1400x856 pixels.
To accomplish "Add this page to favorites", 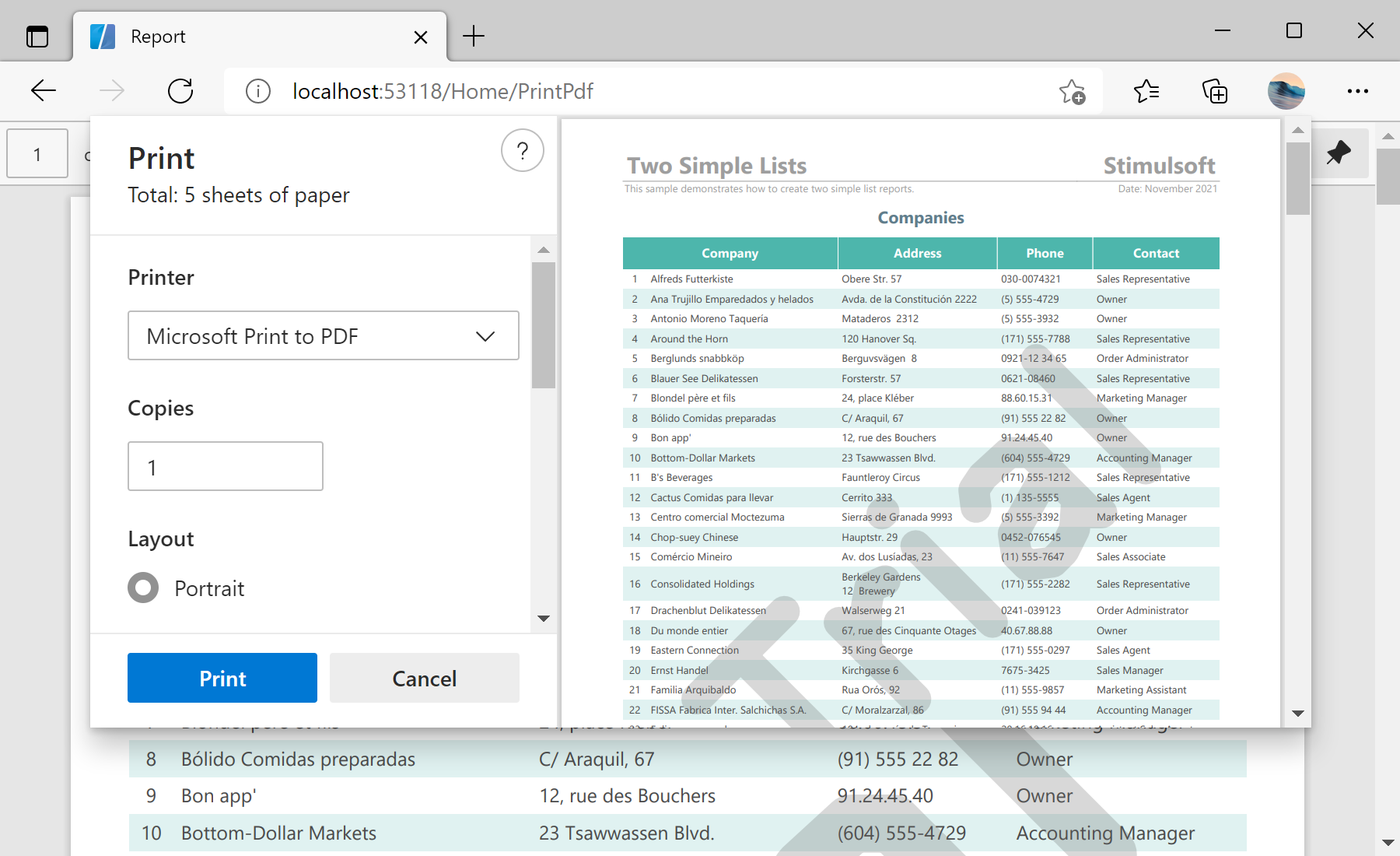I will point(1073,91).
